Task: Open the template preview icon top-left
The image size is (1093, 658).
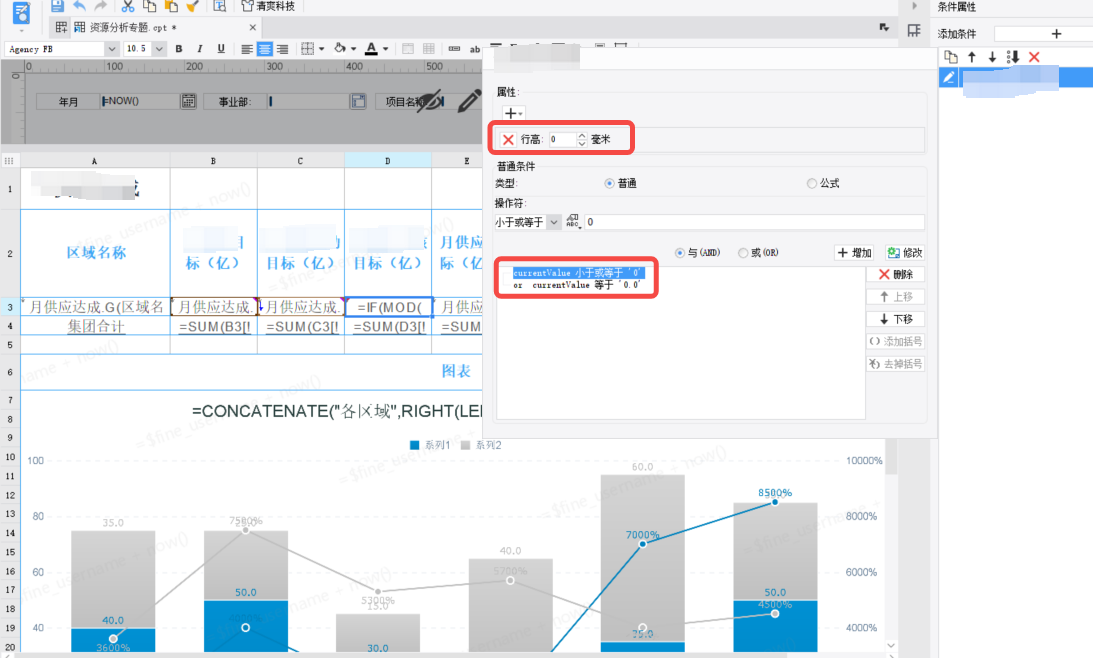Action: pos(22,13)
